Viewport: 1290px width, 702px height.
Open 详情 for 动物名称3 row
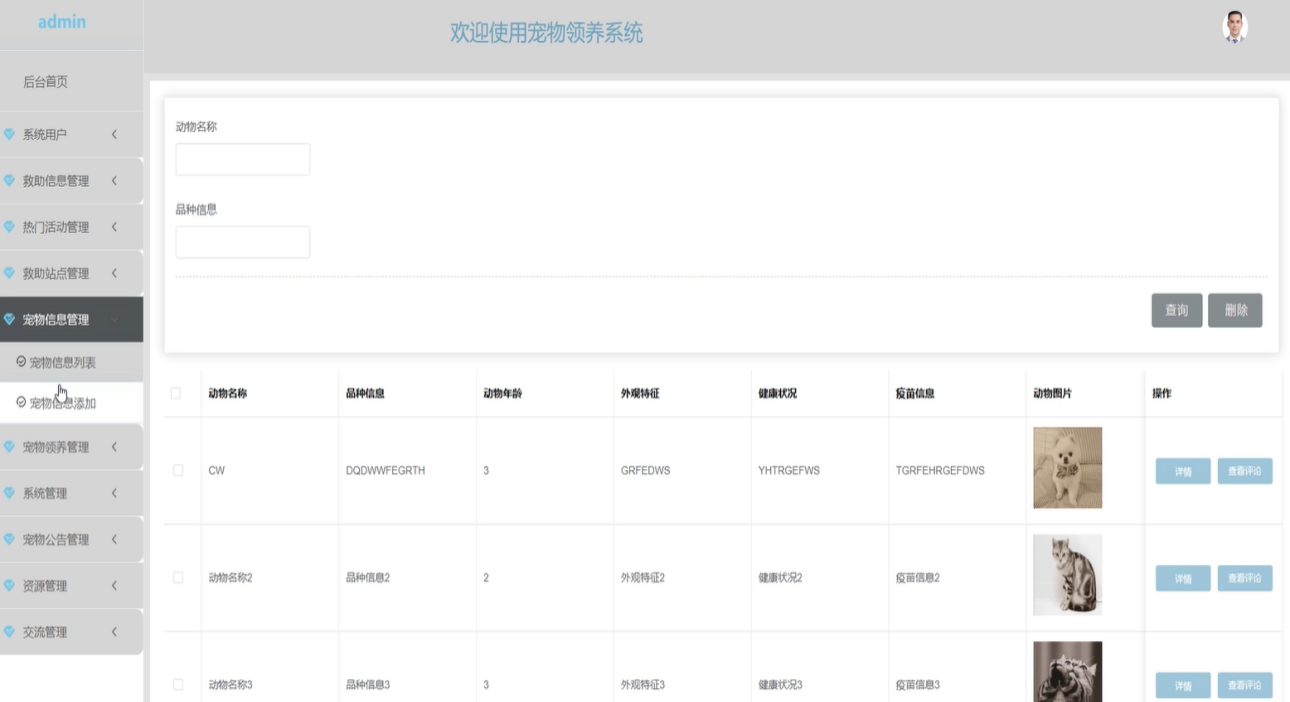[1183, 685]
